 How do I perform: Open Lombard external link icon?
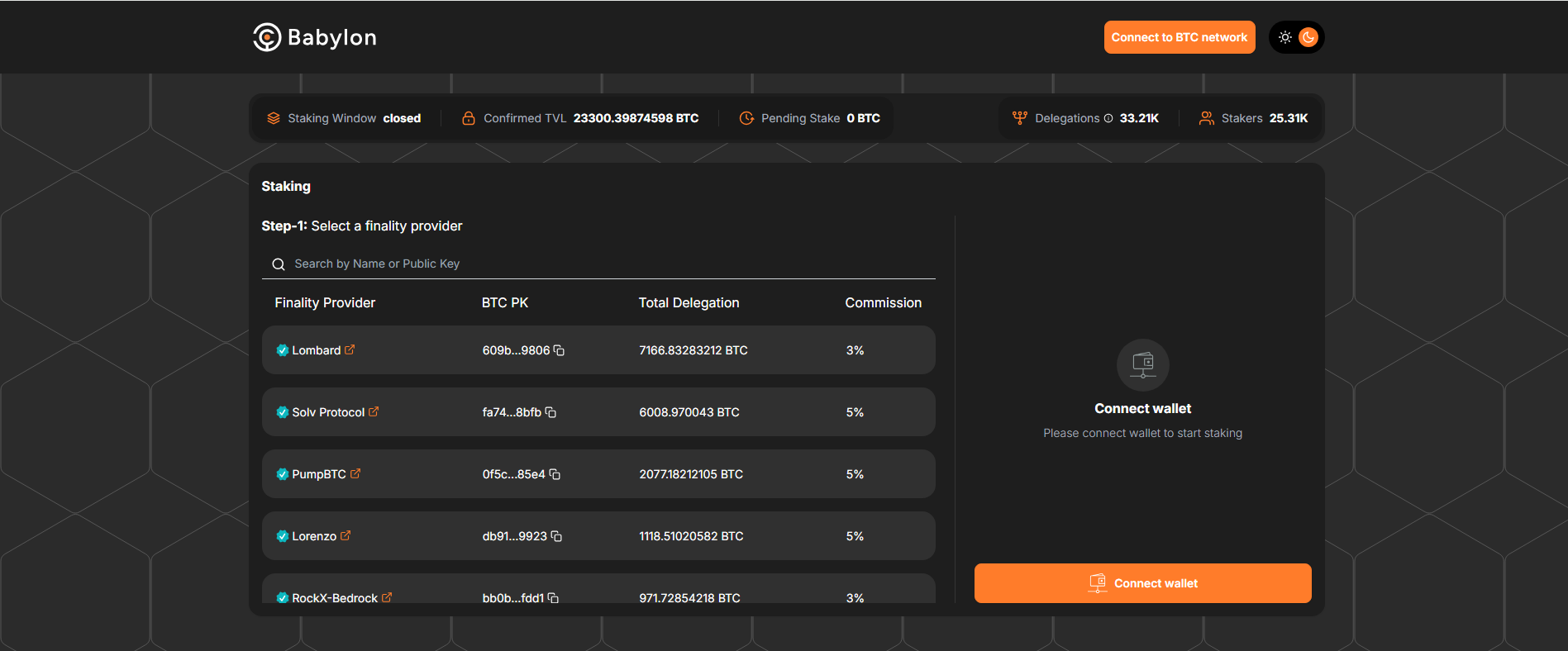click(350, 349)
